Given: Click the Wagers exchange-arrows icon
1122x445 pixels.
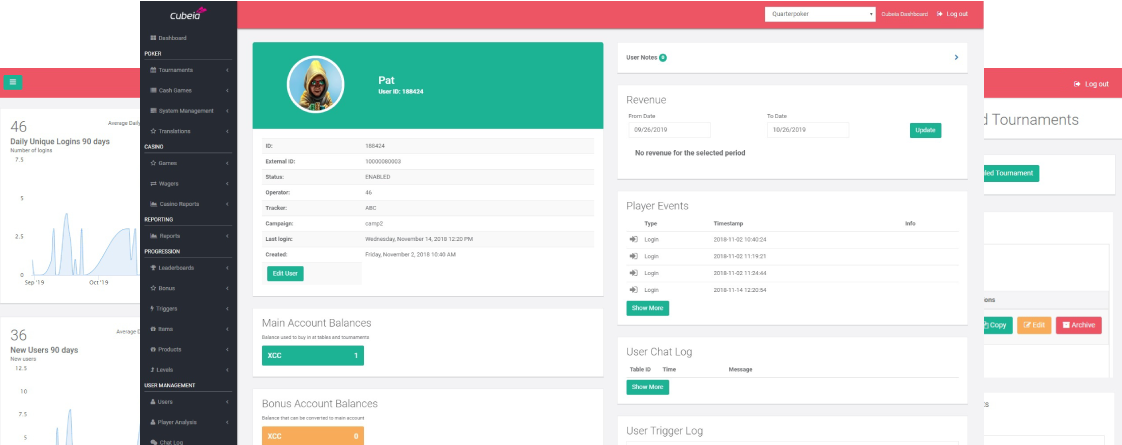Looking at the screenshot, I should click(153, 184).
